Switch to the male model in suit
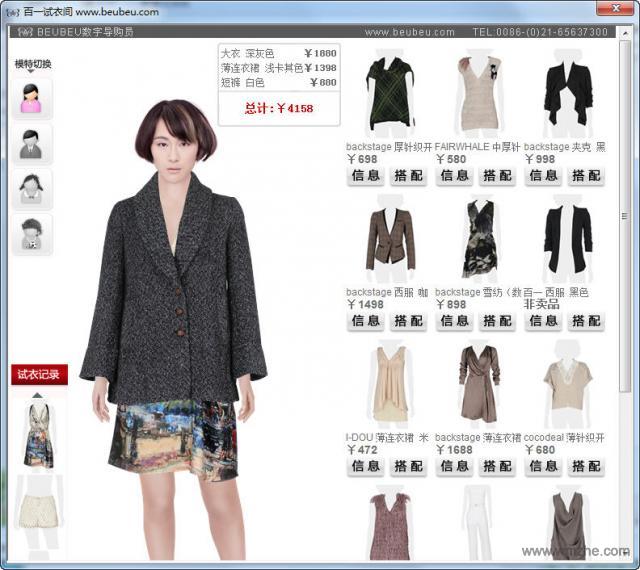This screenshot has height=570, width=640. tap(32, 144)
